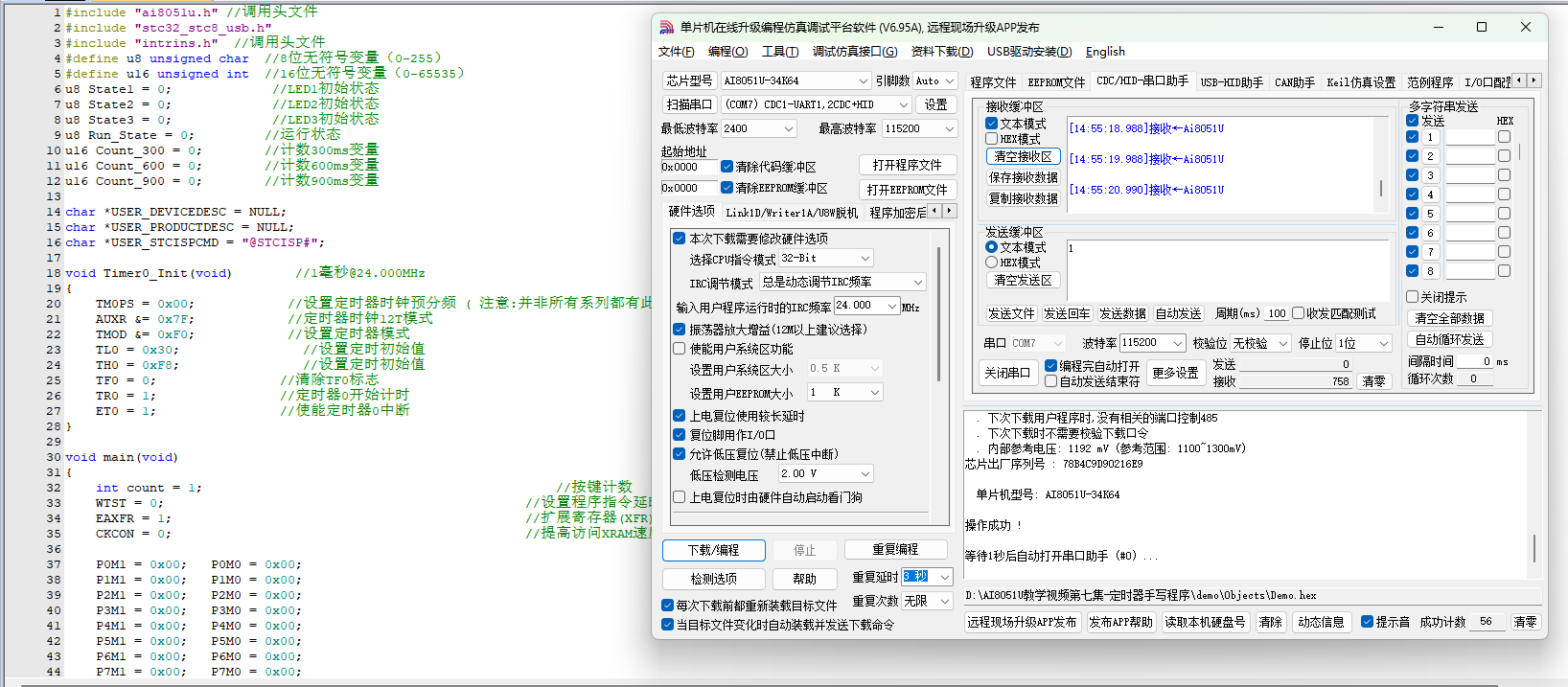This screenshot has width=1568, height=687.
Task: Select HEX模式 radio in send buffer section
Action: [x=991, y=263]
